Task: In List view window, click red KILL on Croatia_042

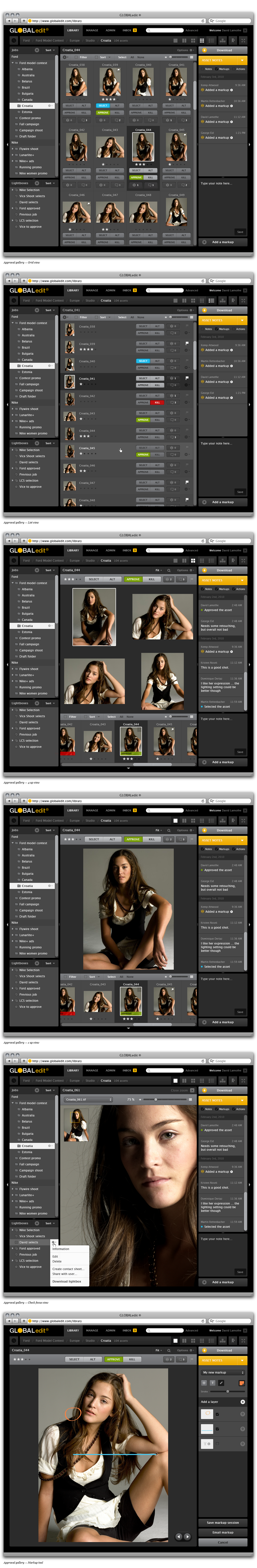Action: [x=157, y=402]
